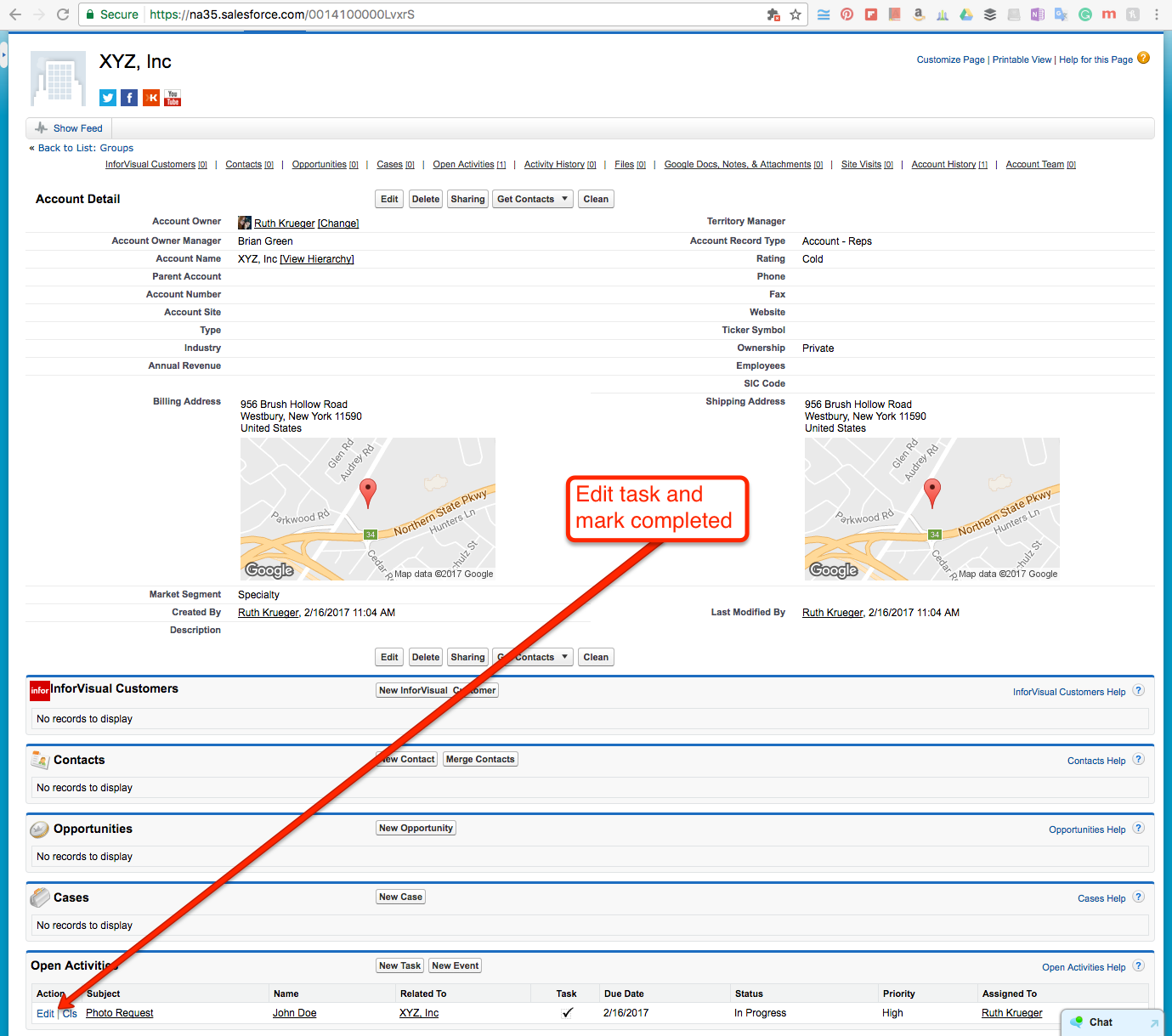Jump to Activity History related list
The width and height of the screenshot is (1172, 1036).
554,165
